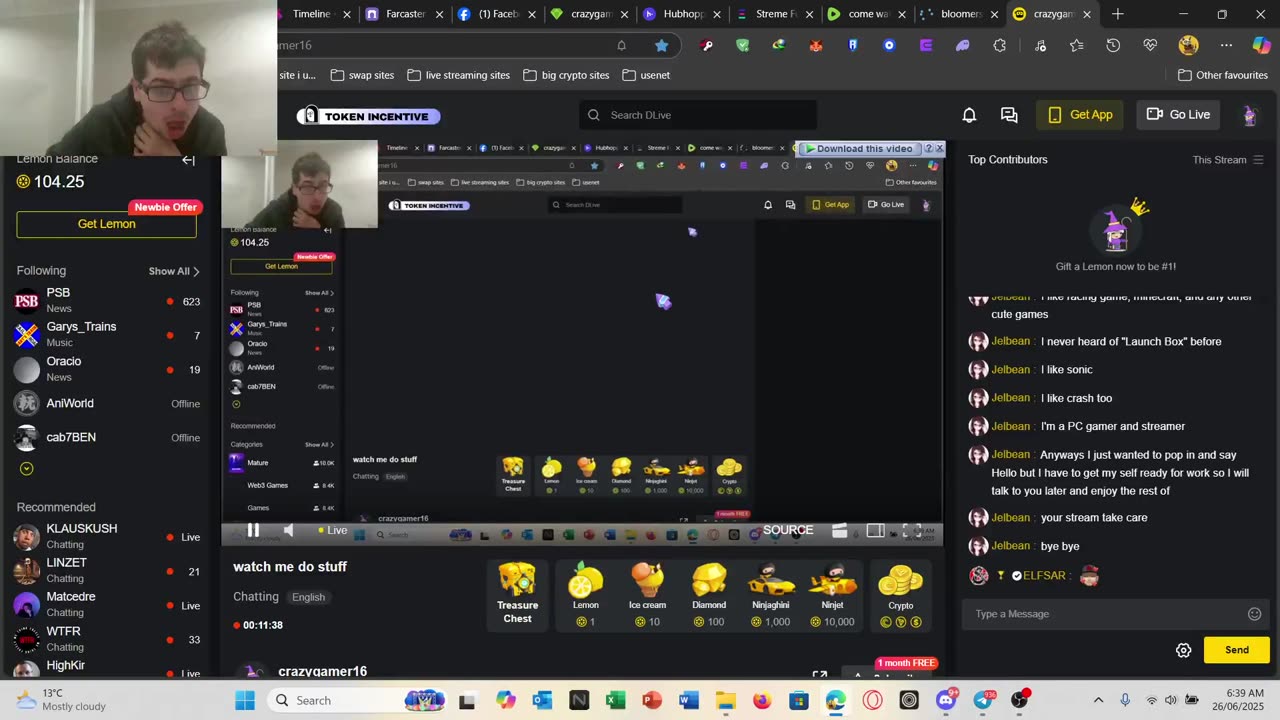
Task: Click the Token Incentive logo
Action: click(369, 116)
